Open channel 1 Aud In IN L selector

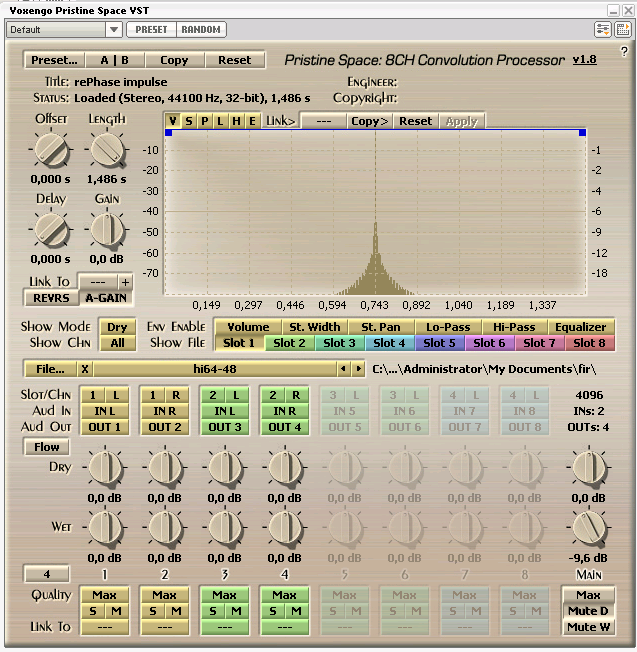pos(104,411)
